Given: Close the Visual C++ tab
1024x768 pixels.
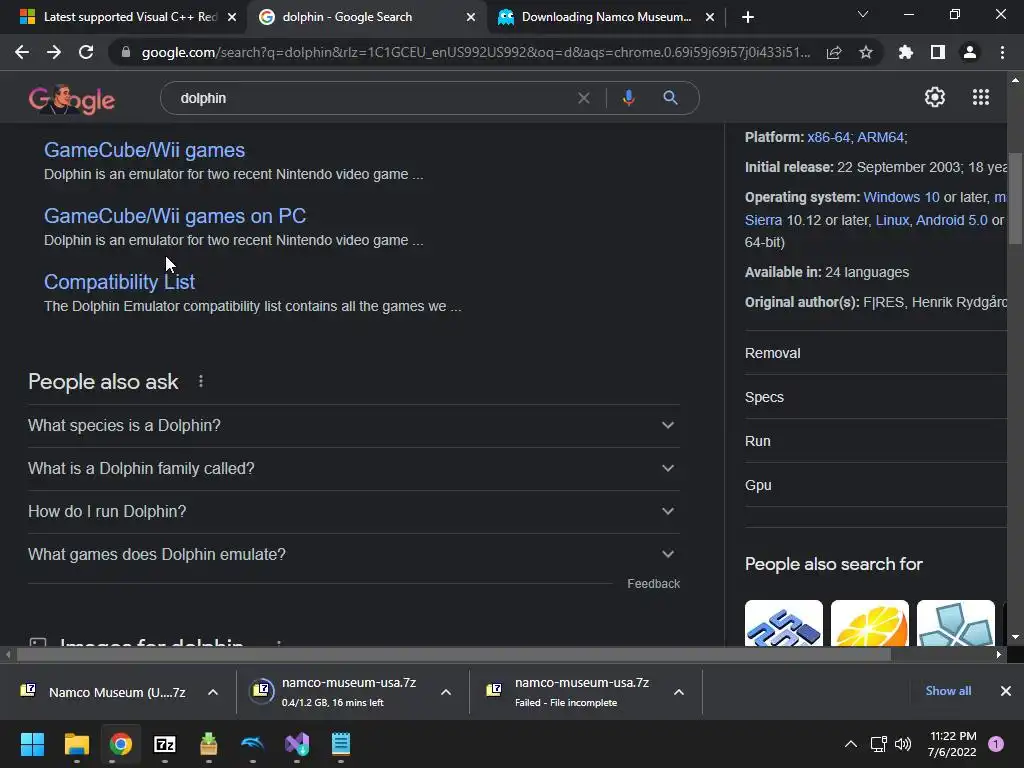Looking at the screenshot, I should (232, 17).
